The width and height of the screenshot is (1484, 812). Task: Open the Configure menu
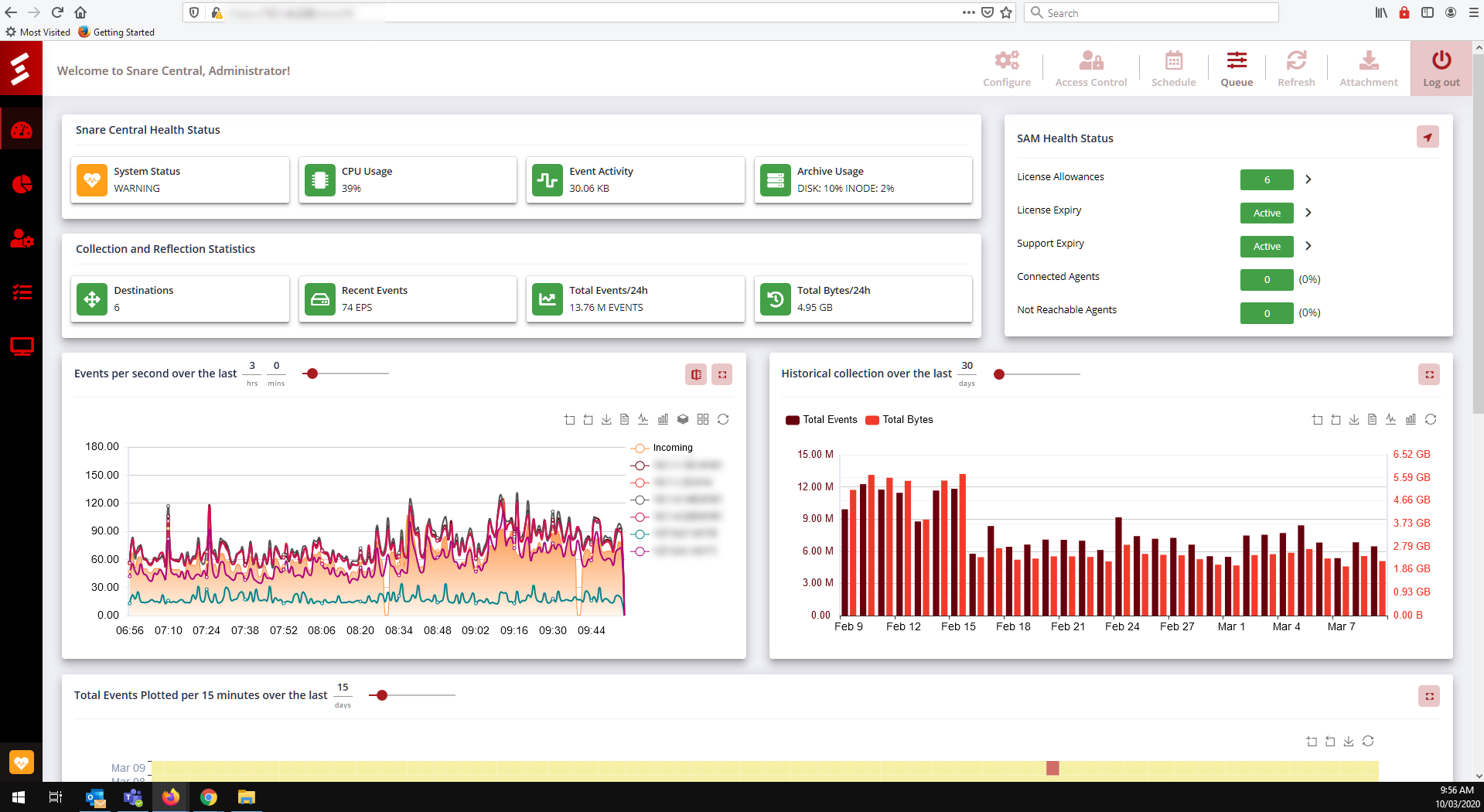coord(1006,69)
